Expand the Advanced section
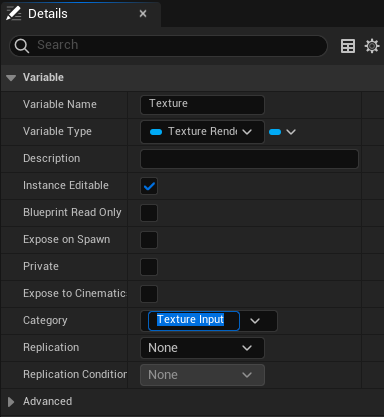Screen dimensions: 384x417 click(x=11, y=402)
